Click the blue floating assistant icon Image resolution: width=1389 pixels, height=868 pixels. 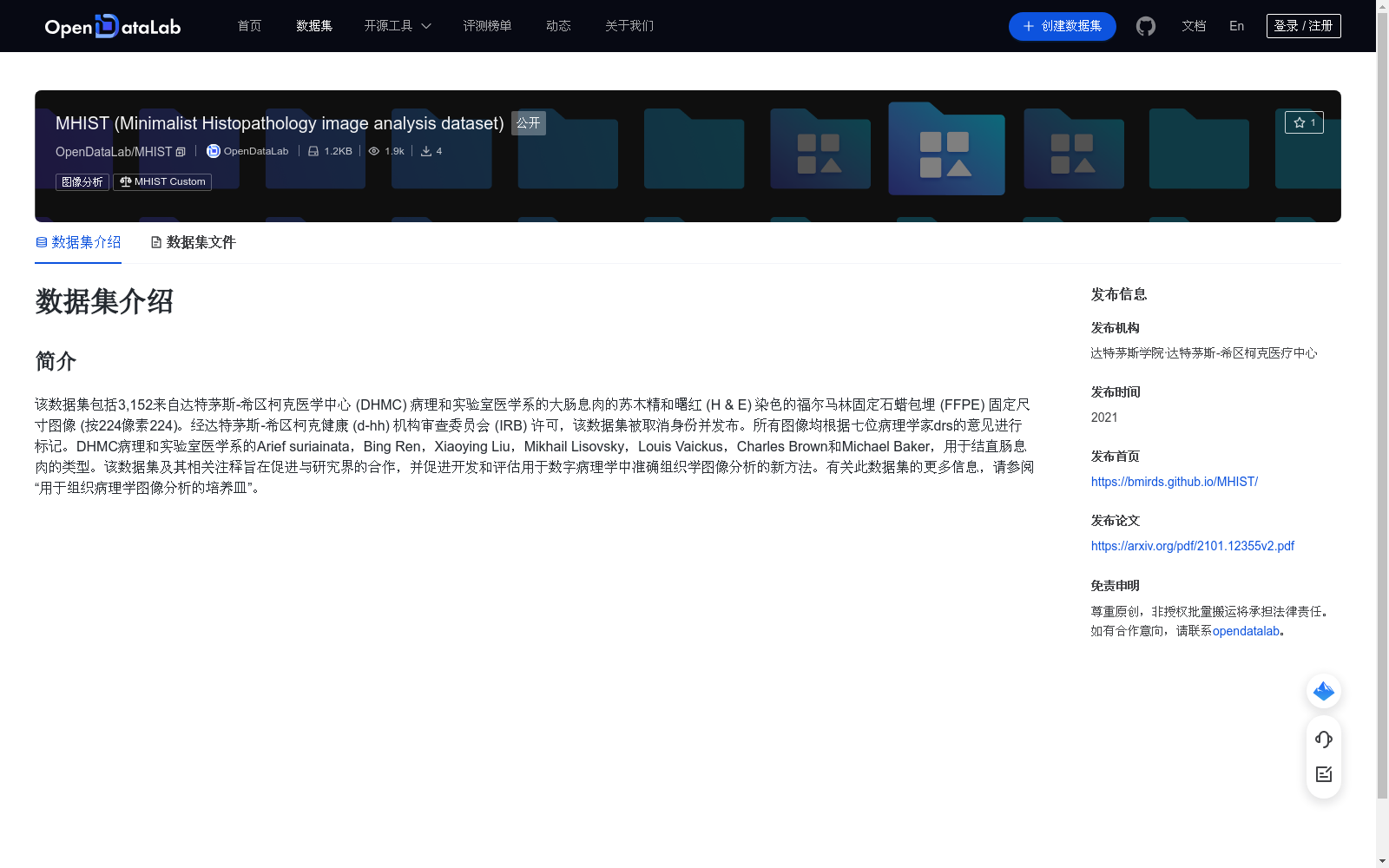[x=1324, y=691]
